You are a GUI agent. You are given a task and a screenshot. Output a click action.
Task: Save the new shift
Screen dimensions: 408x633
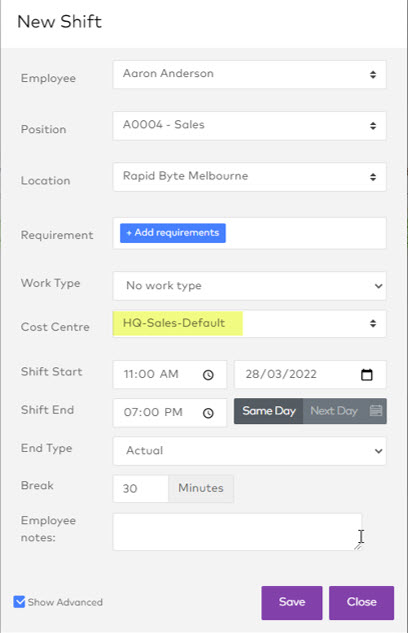[x=292, y=602]
